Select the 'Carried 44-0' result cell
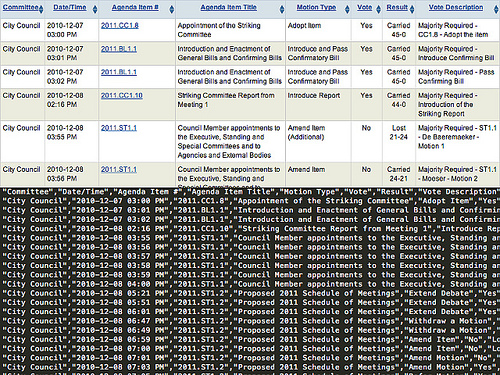500x375 pixels. [x=399, y=104]
